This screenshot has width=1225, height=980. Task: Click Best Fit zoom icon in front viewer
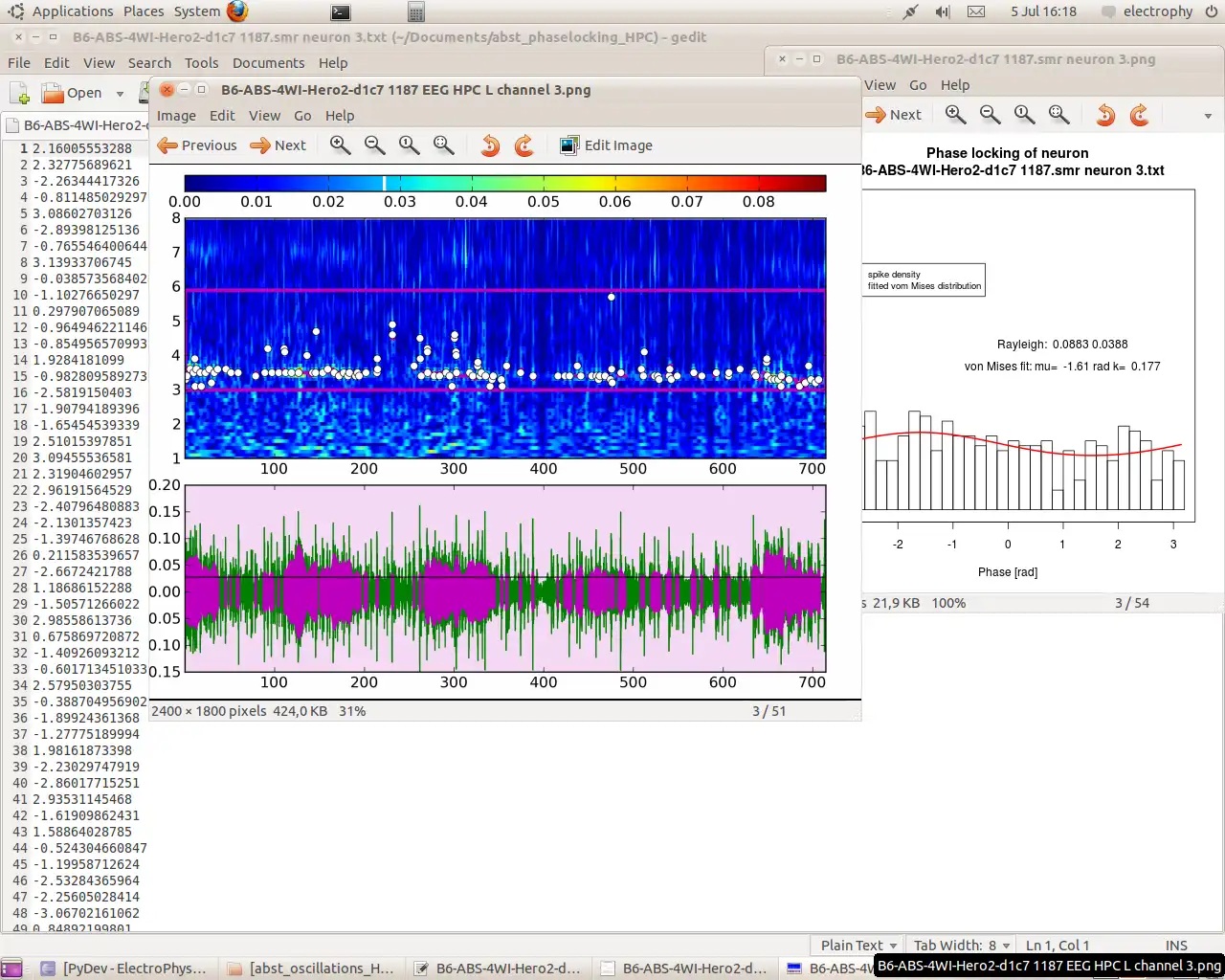point(443,145)
